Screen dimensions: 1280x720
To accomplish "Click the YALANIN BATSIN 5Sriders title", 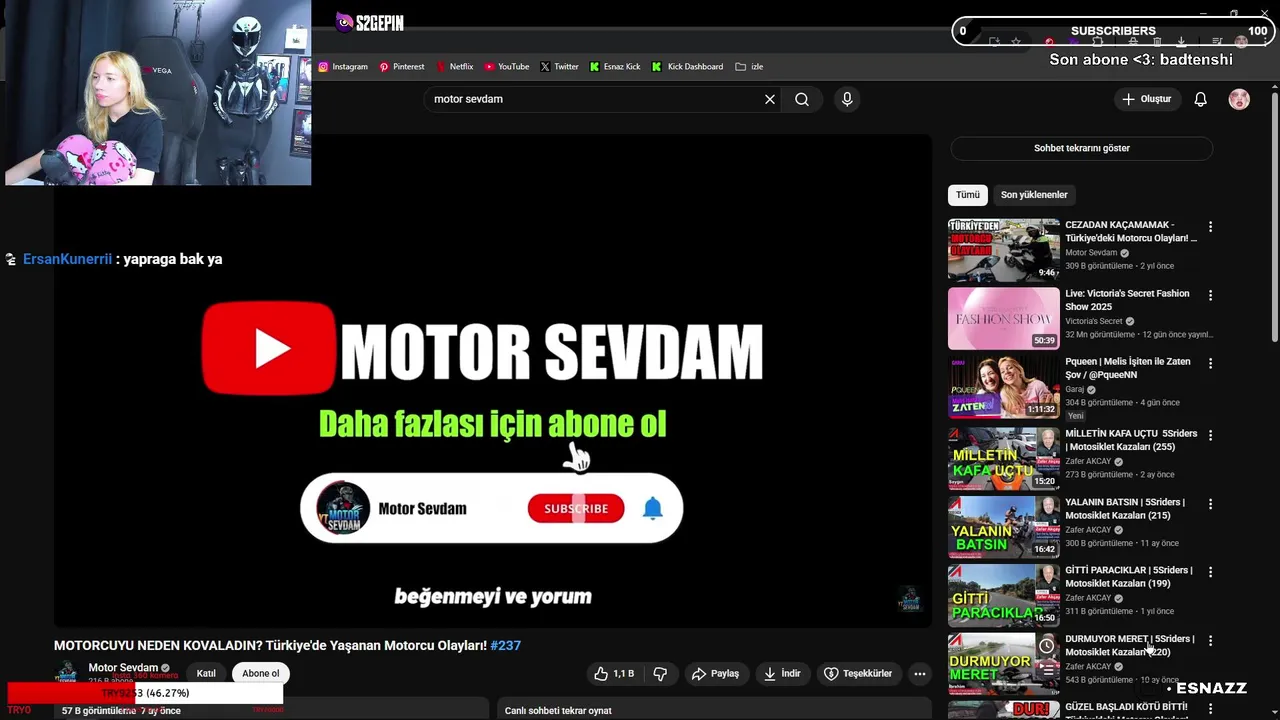I will tap(1125, 508).
